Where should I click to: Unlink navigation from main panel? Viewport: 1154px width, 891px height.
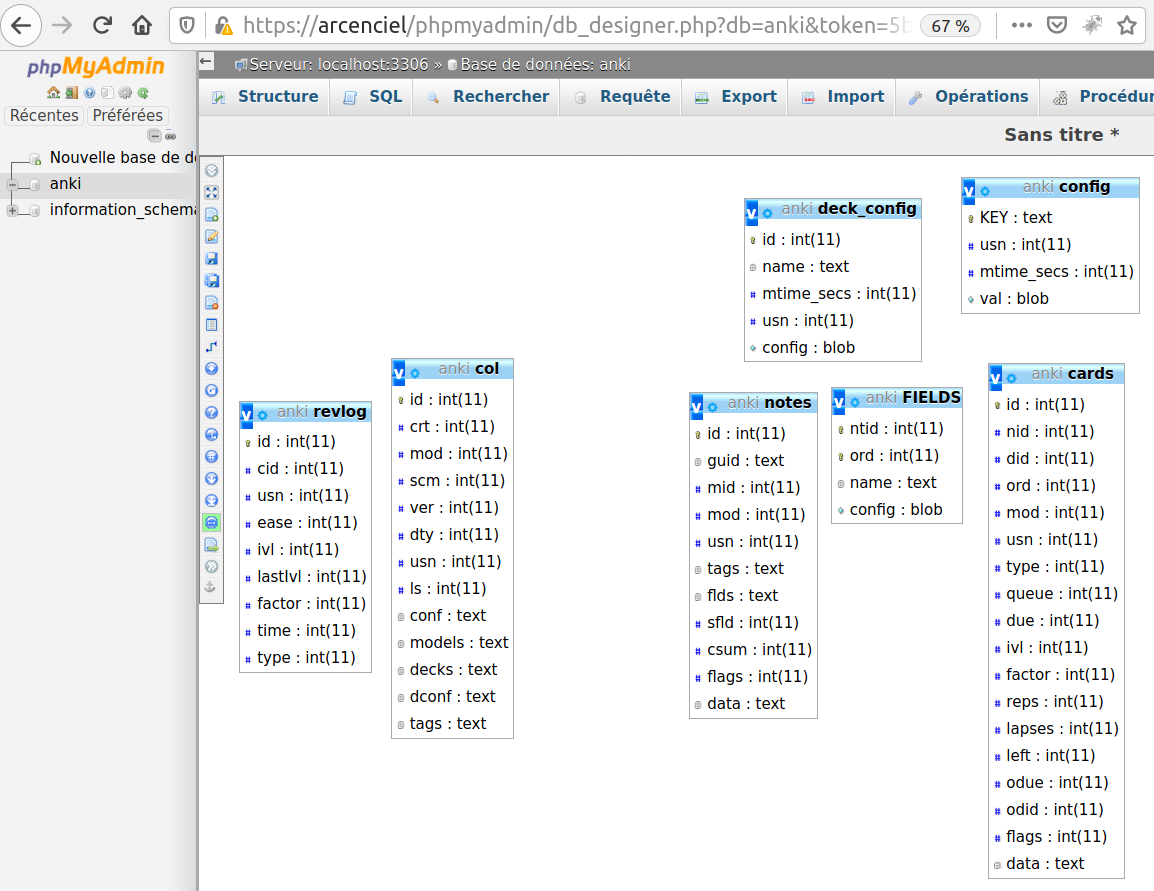tap(171, 135)
